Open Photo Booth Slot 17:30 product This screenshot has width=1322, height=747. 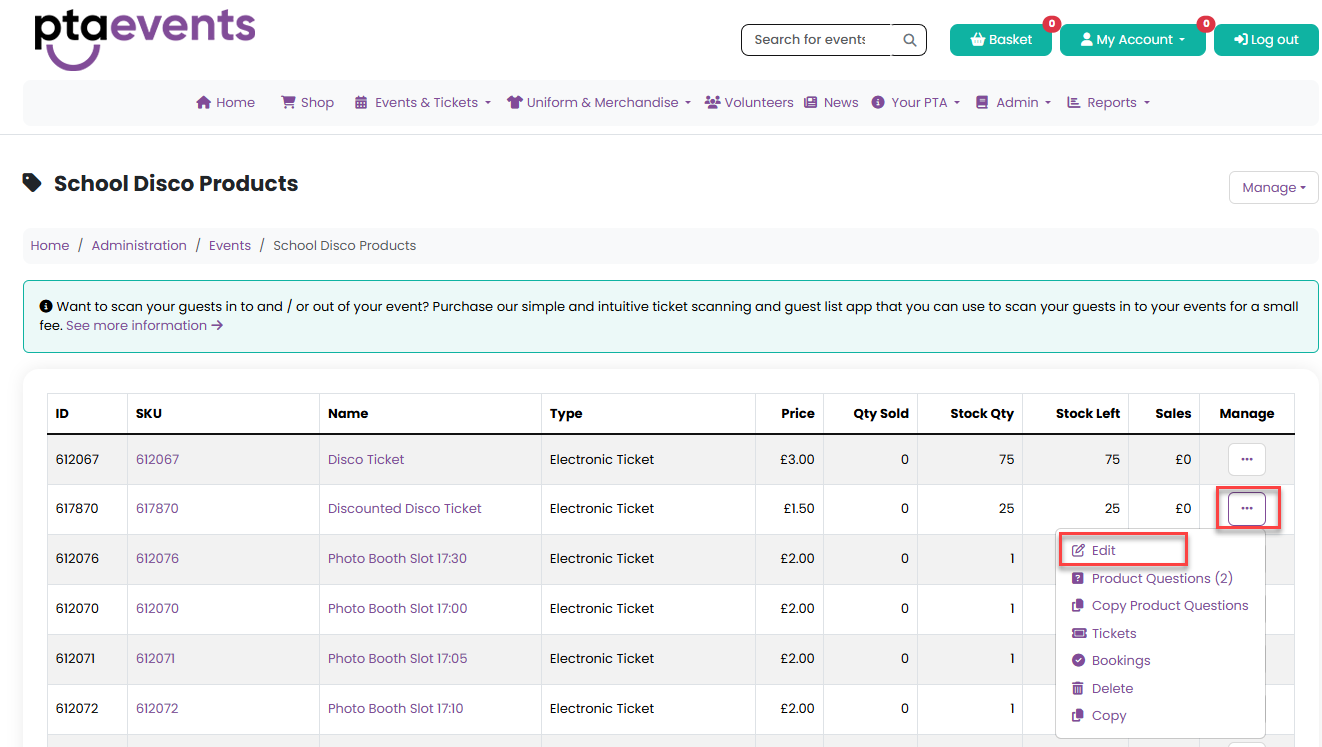397,558
